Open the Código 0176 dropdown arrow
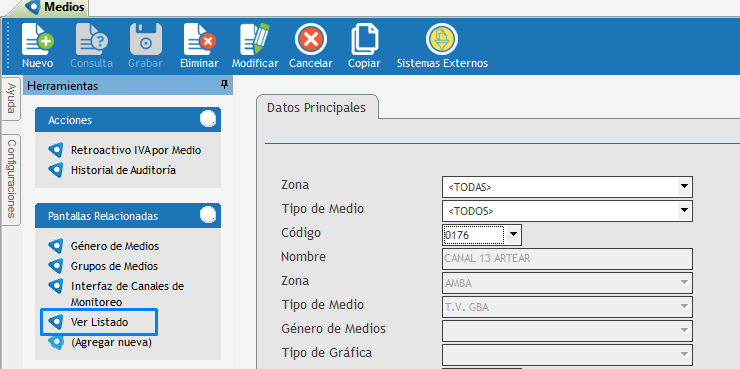The image size is (740, 369). click(513, 235)
